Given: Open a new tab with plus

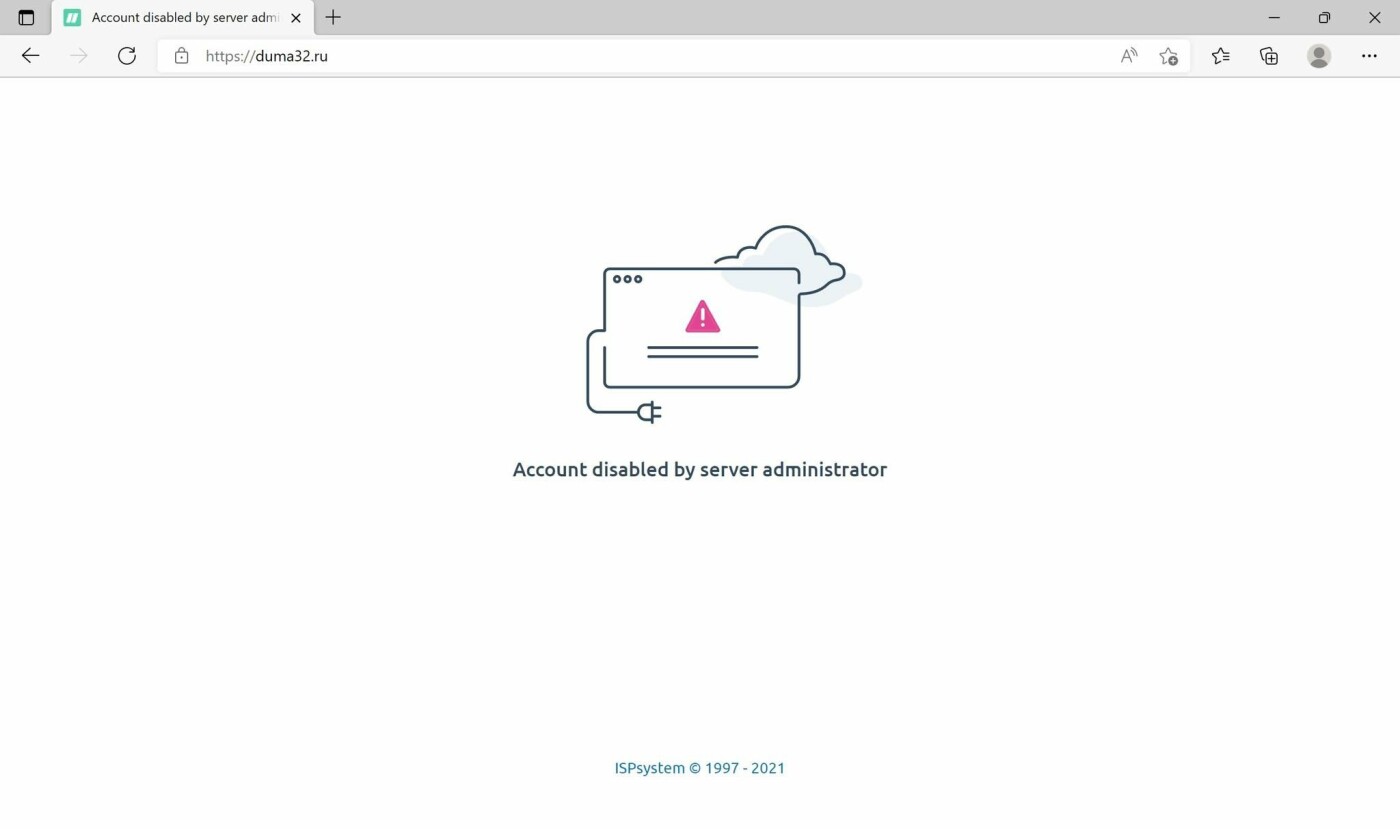Looking at the screenshot, I should 333,17.
